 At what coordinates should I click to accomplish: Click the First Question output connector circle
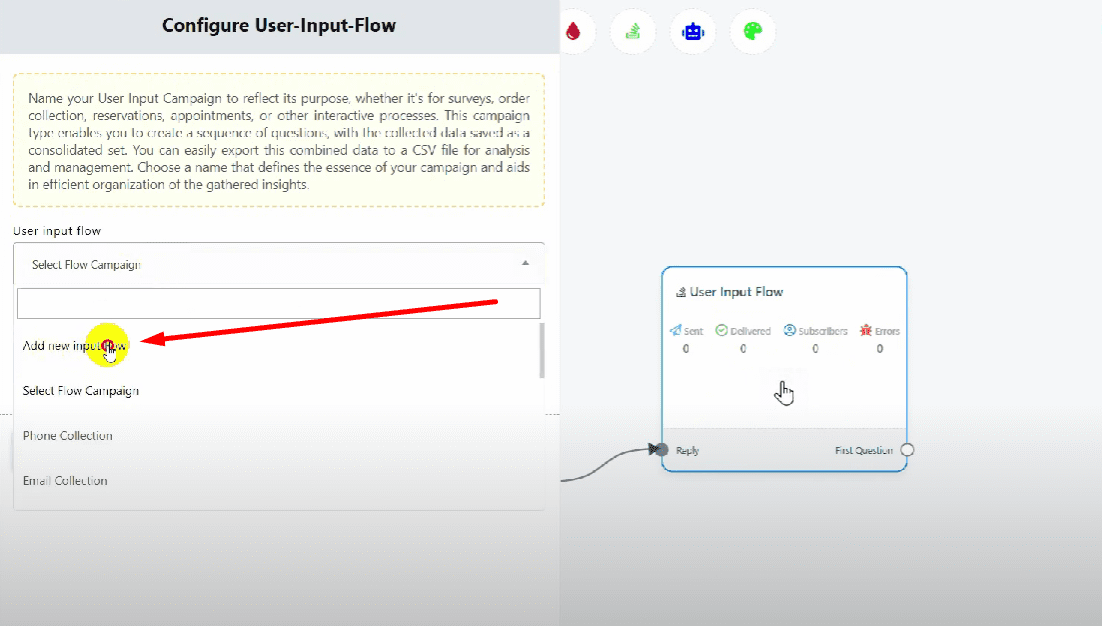[x=907, y=450]
